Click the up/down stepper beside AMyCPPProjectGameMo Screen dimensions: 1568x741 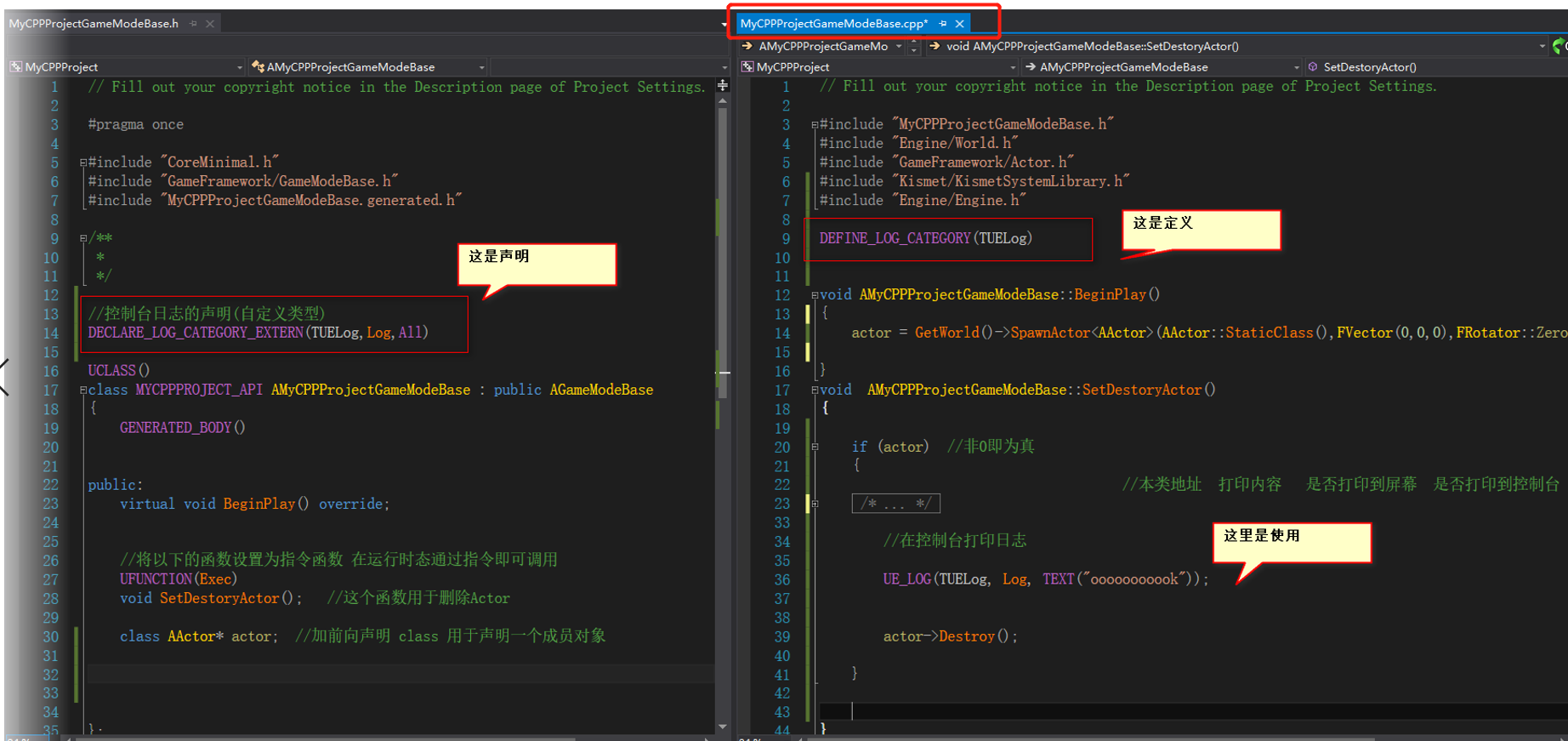914,46
